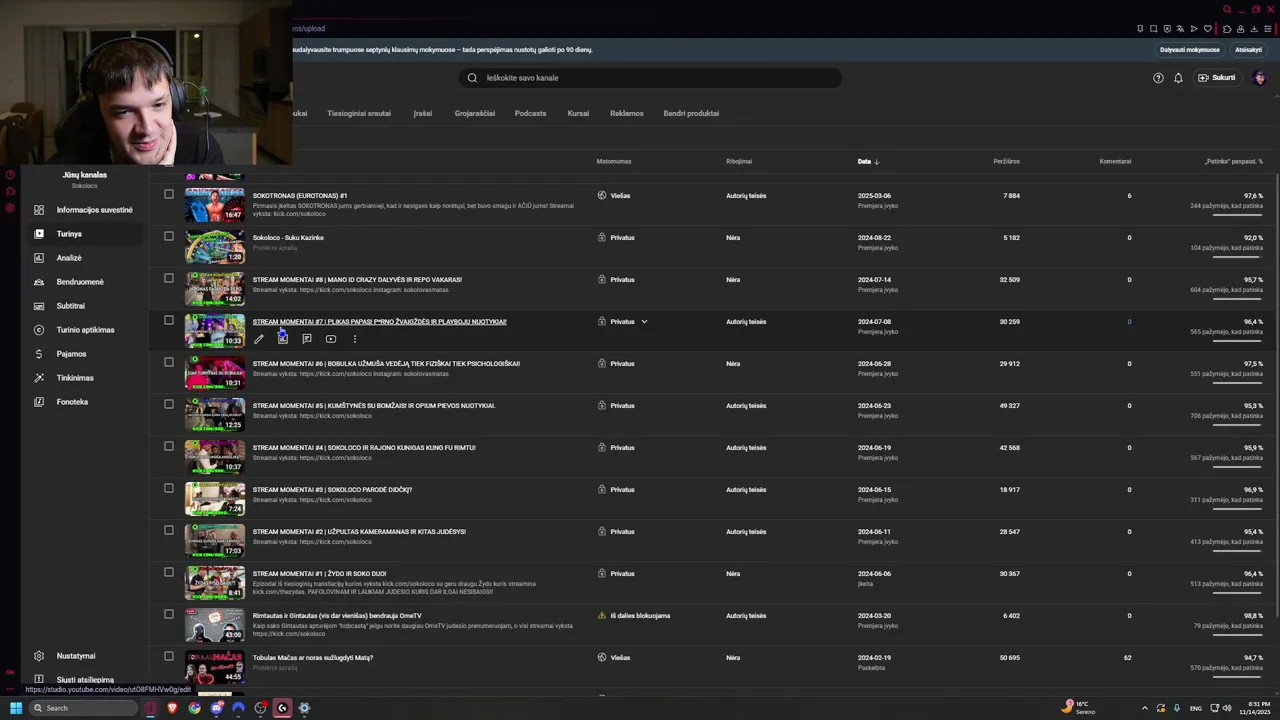Open the browser downloads icon
This screenshot has height=720, width=1280.
[x=1254, y=29]
